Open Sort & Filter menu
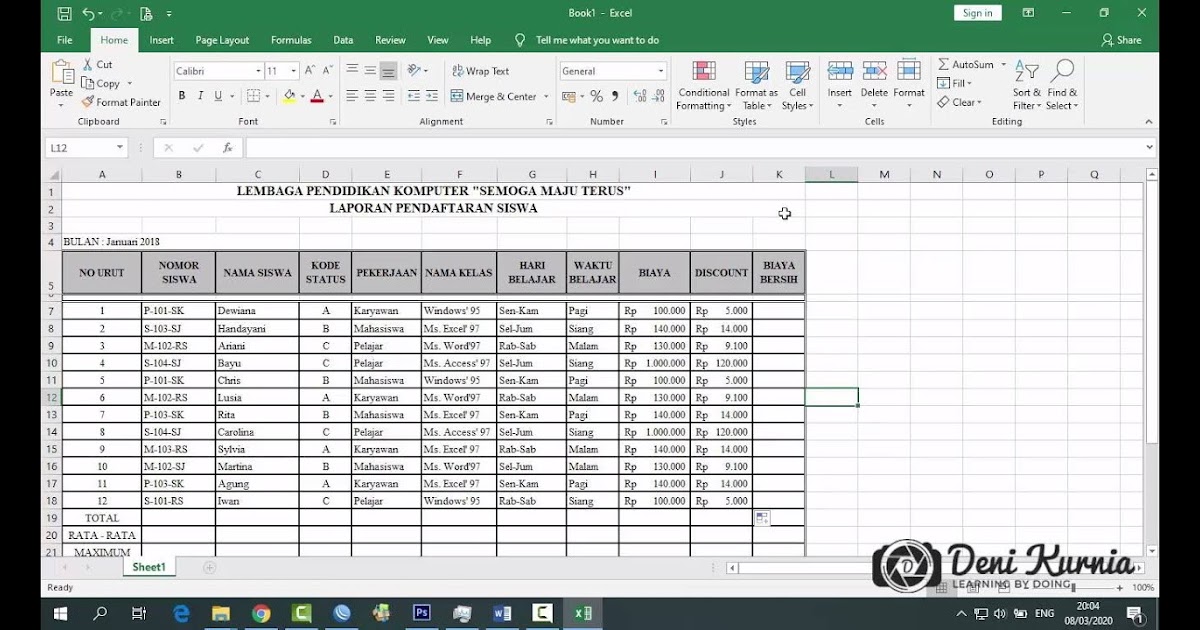1200x630 pixels. pyautogui.click(x=1027, y=85)
